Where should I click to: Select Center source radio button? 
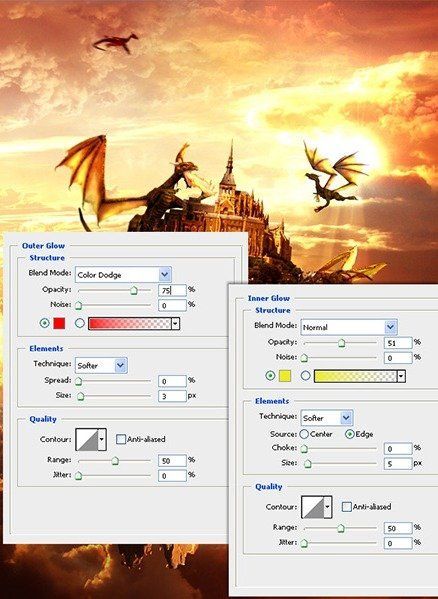304,434
